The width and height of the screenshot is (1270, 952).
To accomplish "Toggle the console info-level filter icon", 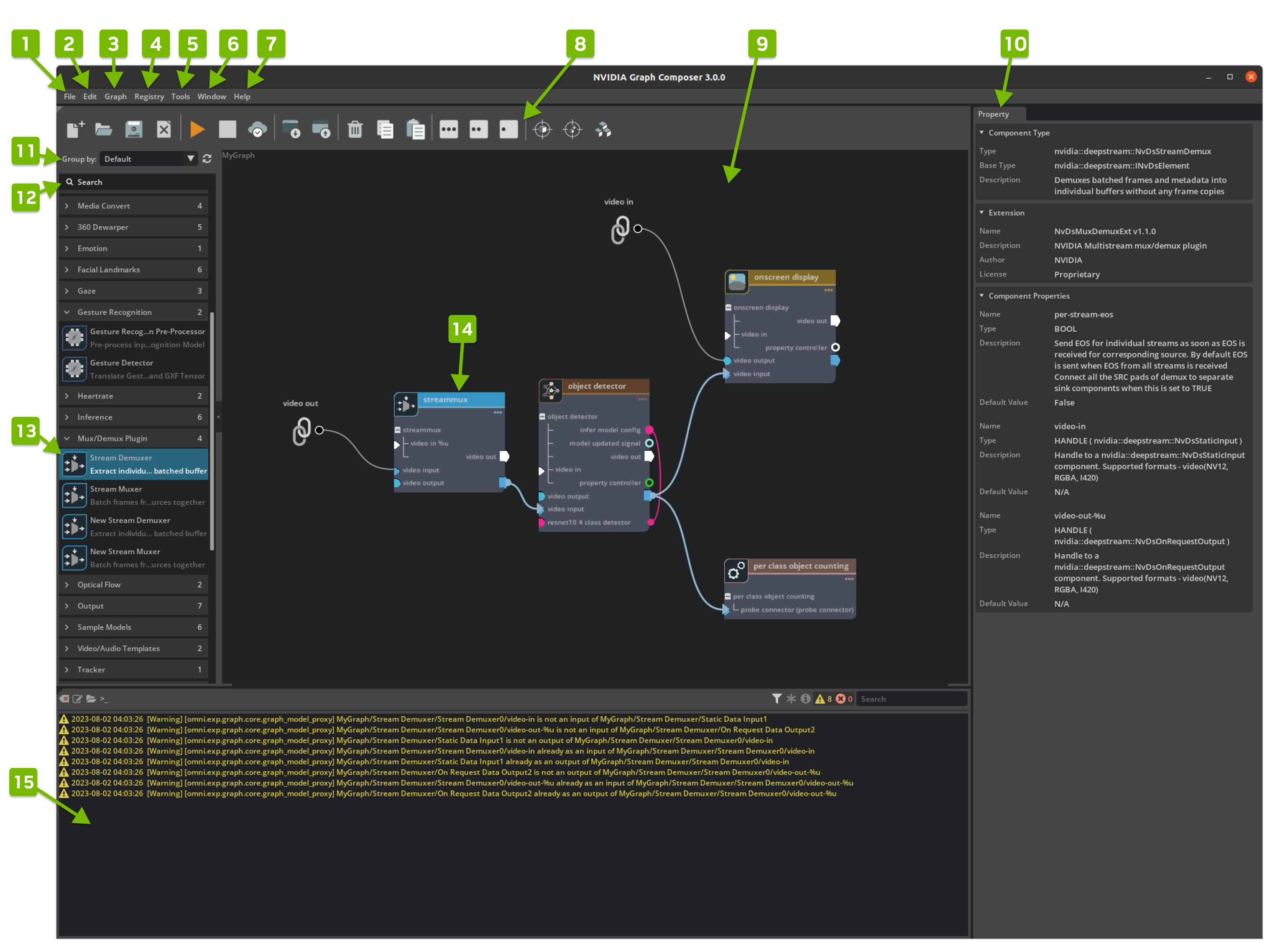I will point(805,698).
